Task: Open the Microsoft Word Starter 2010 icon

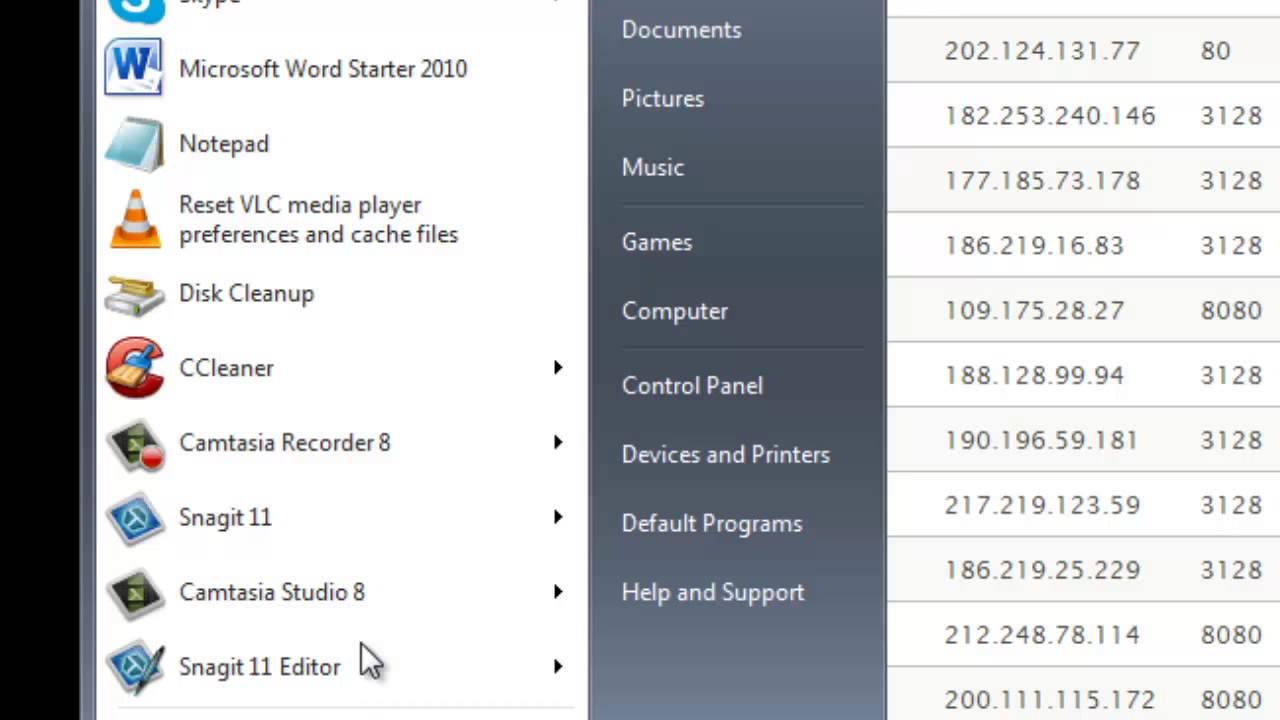Action: coord(133,68)
